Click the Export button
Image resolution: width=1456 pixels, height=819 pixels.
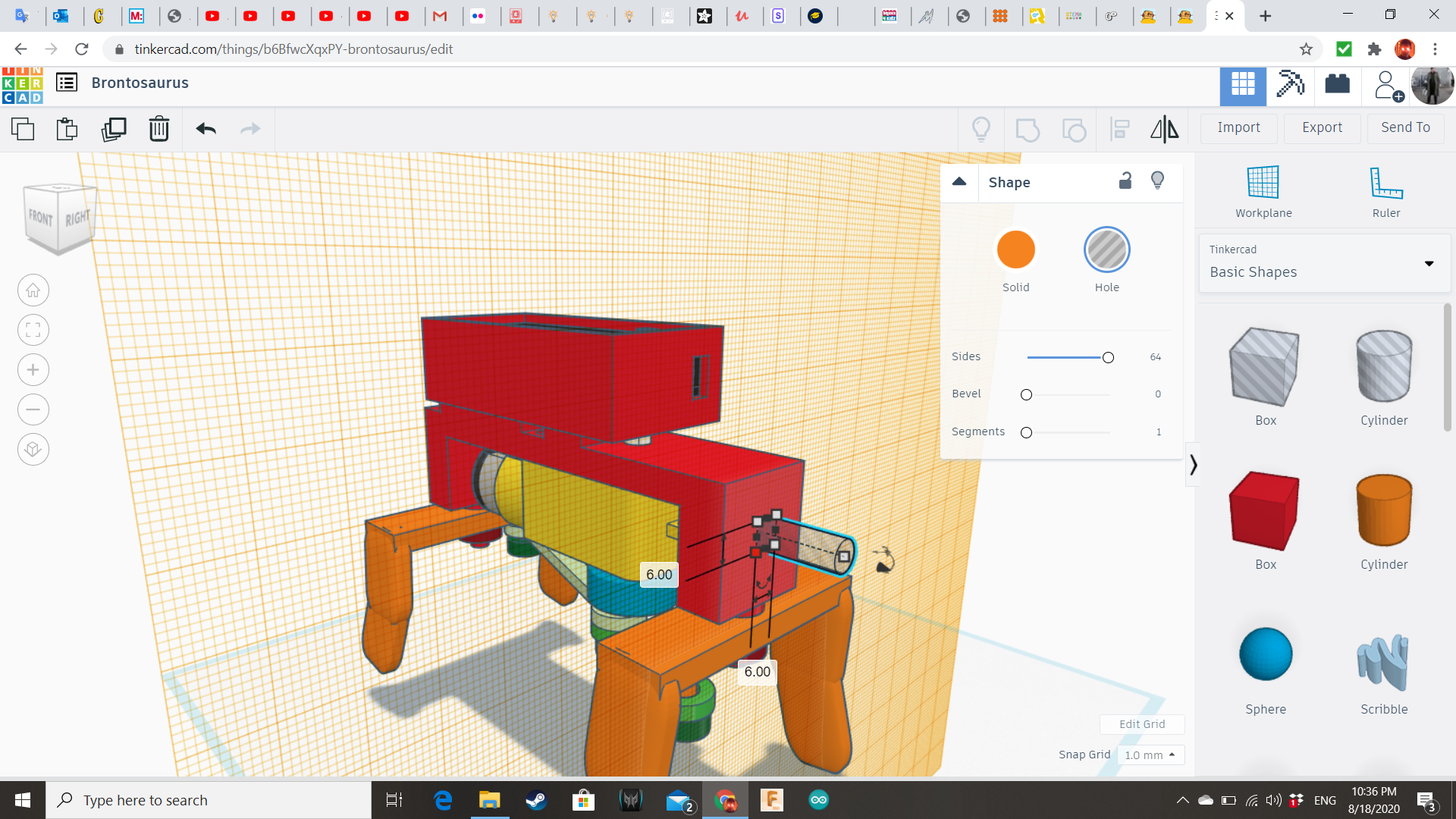point(1322,127)
